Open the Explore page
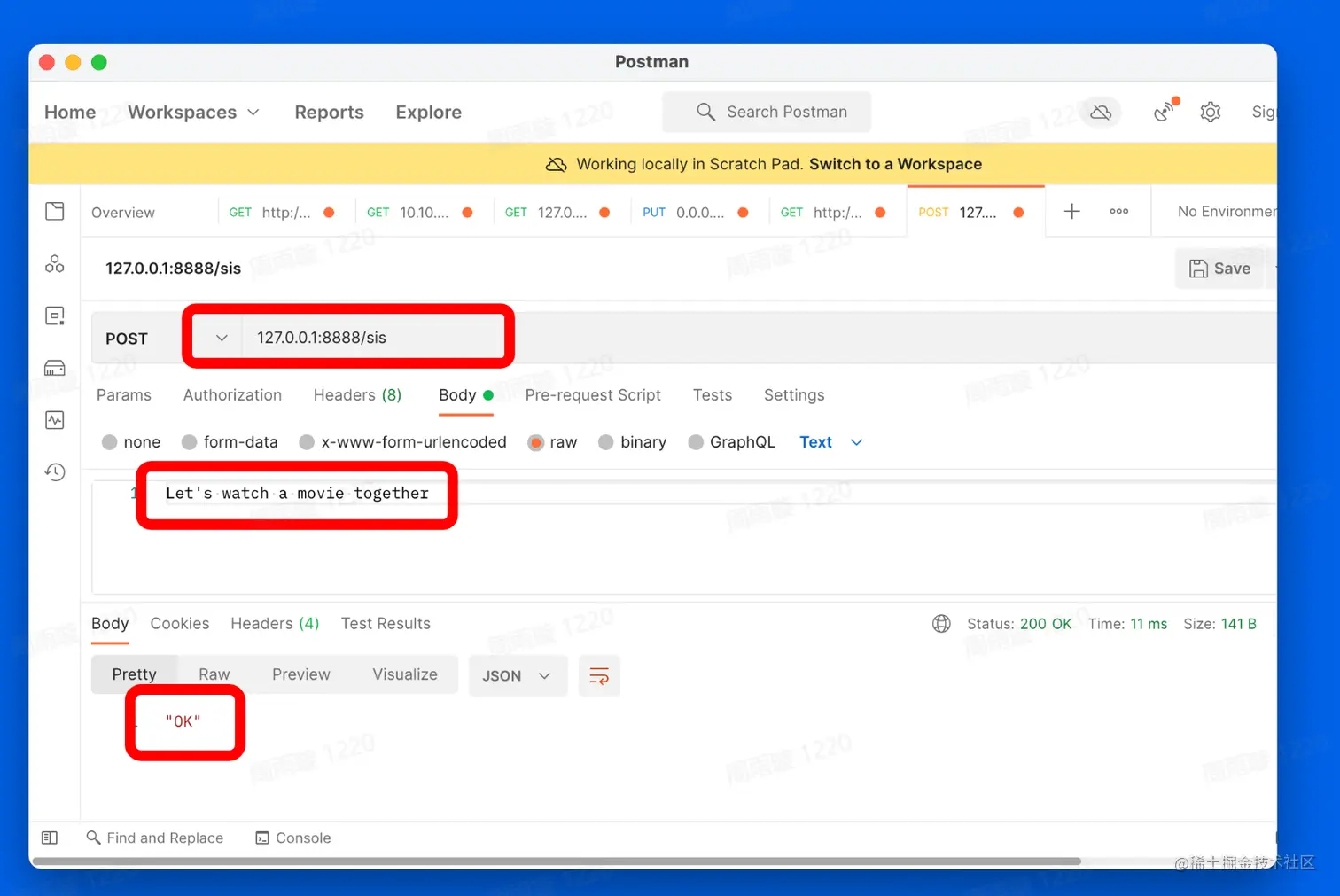Screen dimensions: 1340x896 pos(429,113)
